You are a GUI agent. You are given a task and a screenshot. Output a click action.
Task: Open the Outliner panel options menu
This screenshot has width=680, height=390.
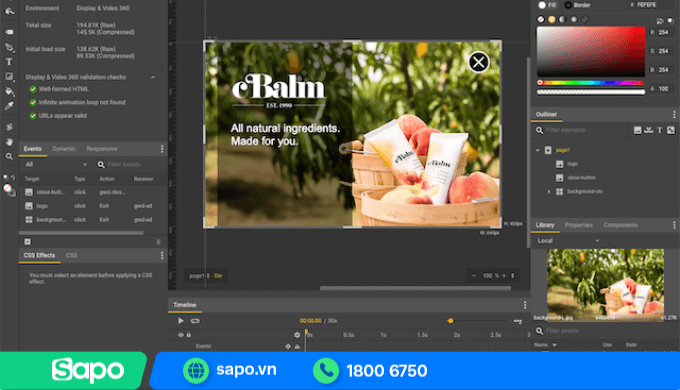674,115
